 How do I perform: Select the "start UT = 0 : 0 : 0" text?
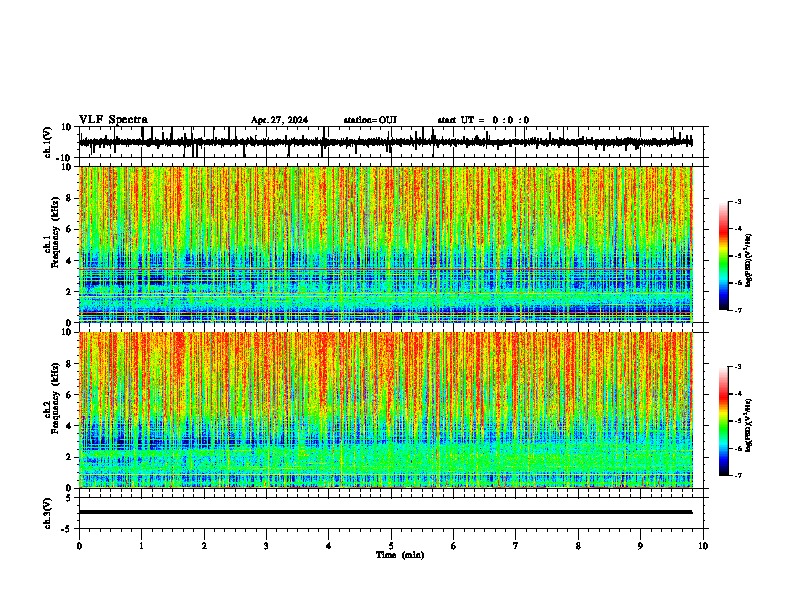(483, 120)
